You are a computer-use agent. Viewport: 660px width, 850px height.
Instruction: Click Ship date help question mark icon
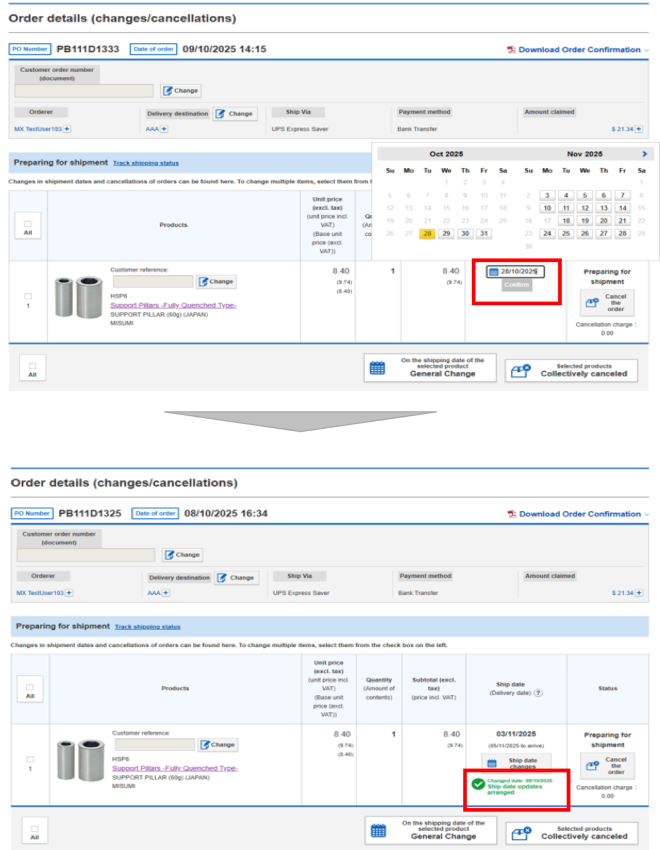point(538,693)
